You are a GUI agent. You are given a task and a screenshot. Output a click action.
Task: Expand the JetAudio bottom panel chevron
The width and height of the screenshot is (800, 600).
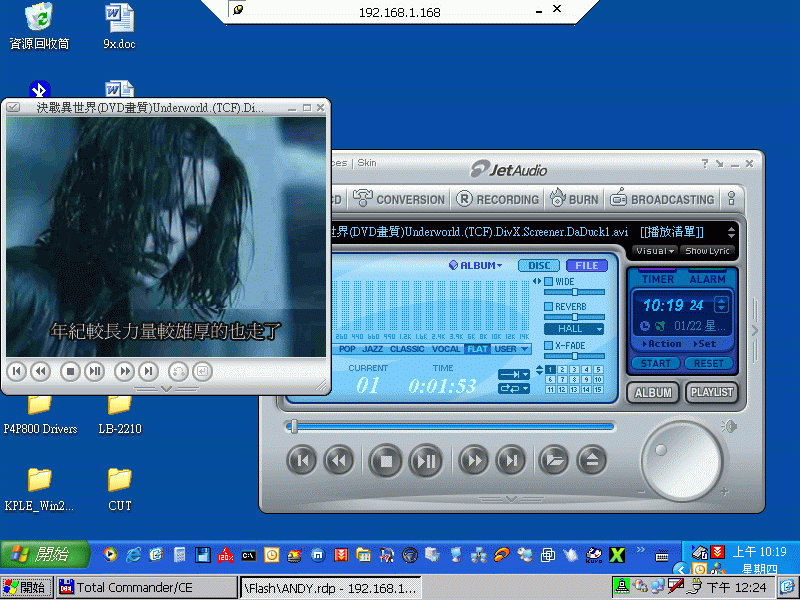[512, 499]
